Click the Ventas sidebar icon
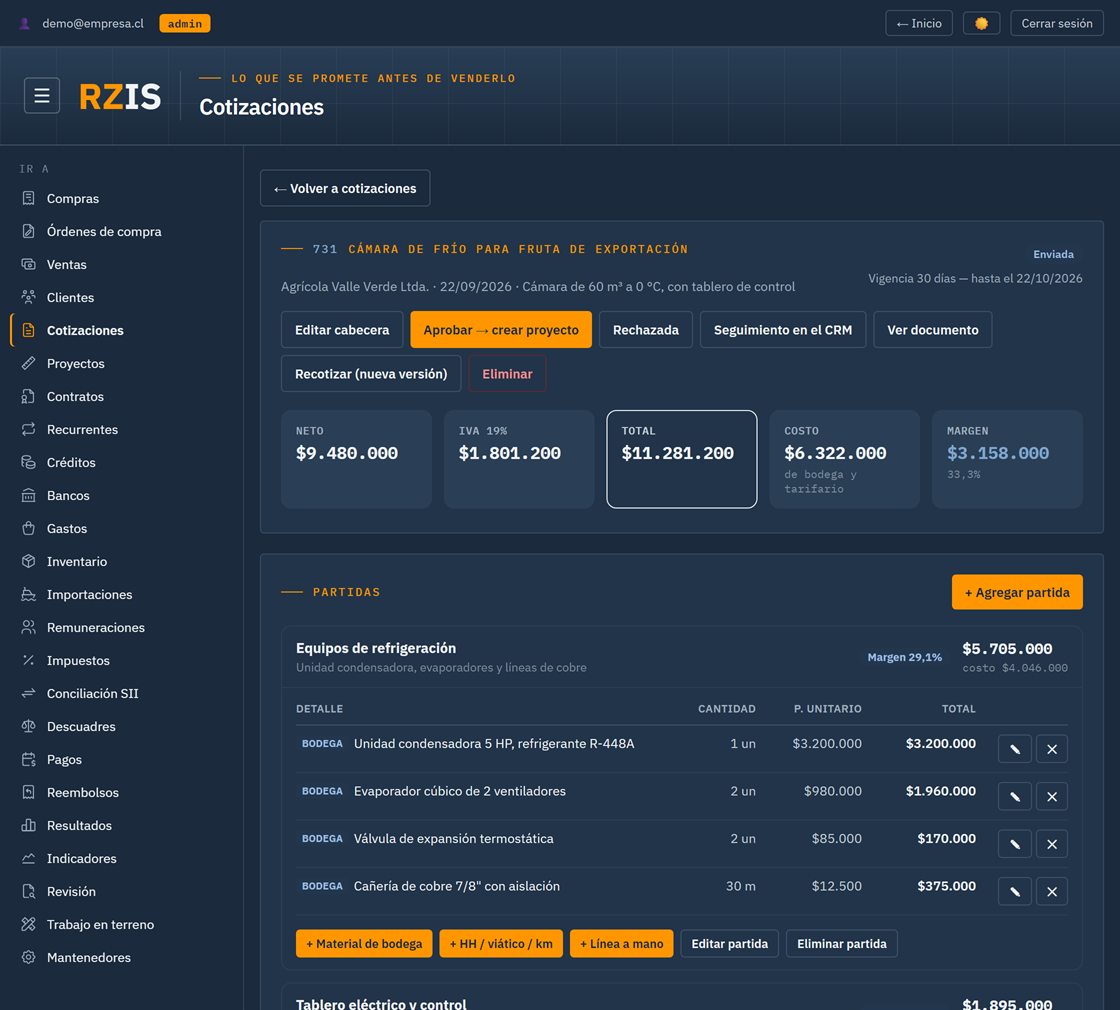Screen dimensions: 1120x1010 (x=29, y=264)
